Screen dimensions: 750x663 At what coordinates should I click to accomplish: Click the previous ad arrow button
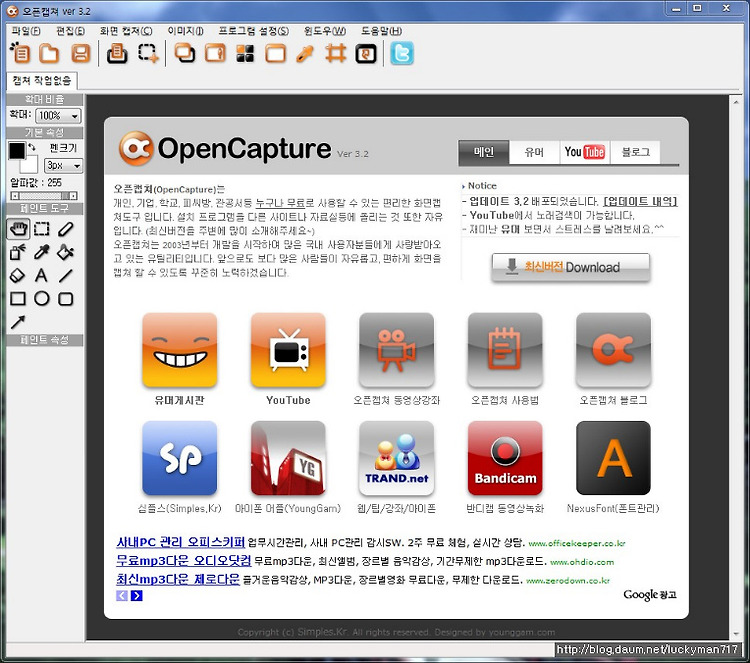click(x=122, y=596)
